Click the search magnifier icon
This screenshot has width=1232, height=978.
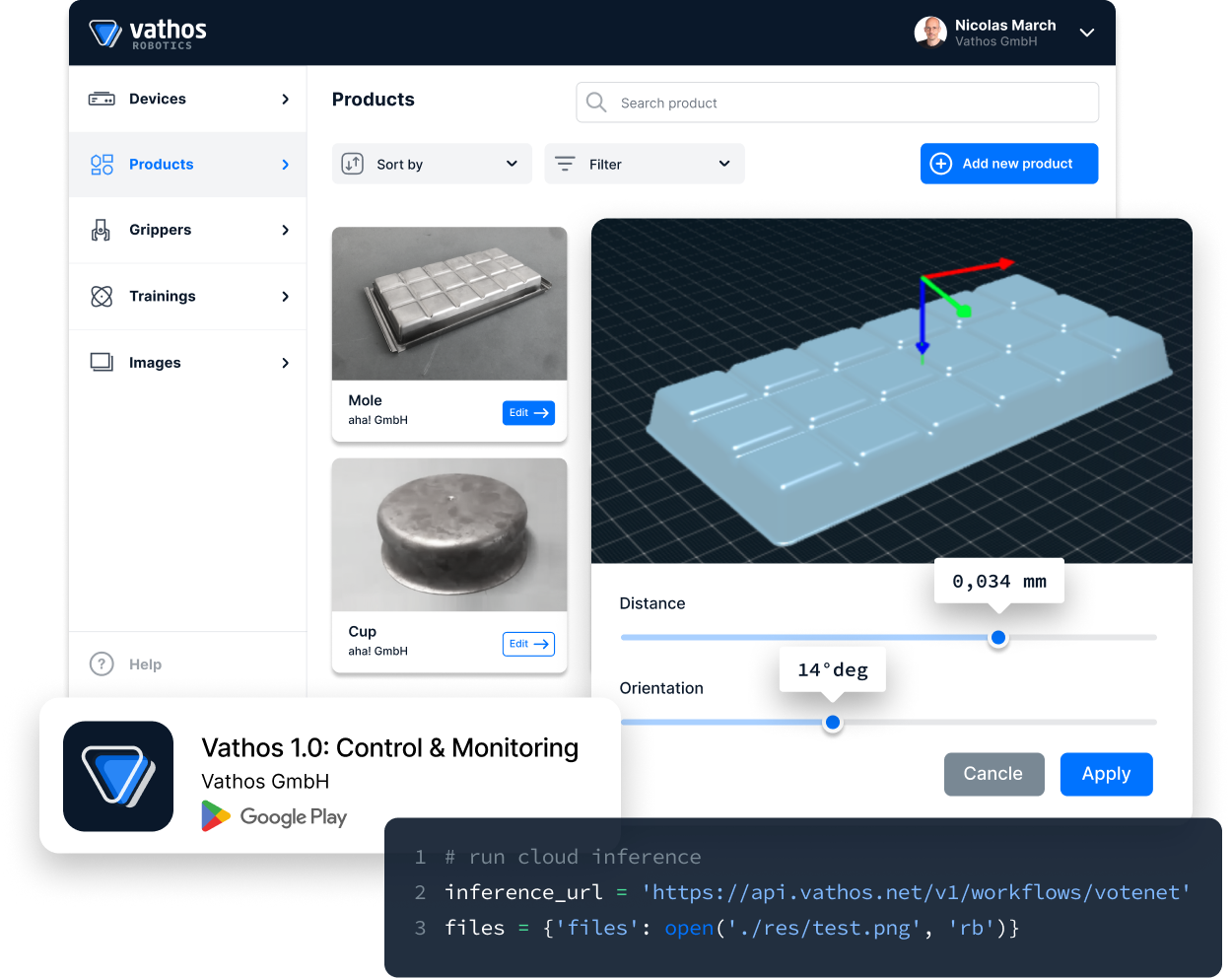pyautogui.click(x=596, y=103)
